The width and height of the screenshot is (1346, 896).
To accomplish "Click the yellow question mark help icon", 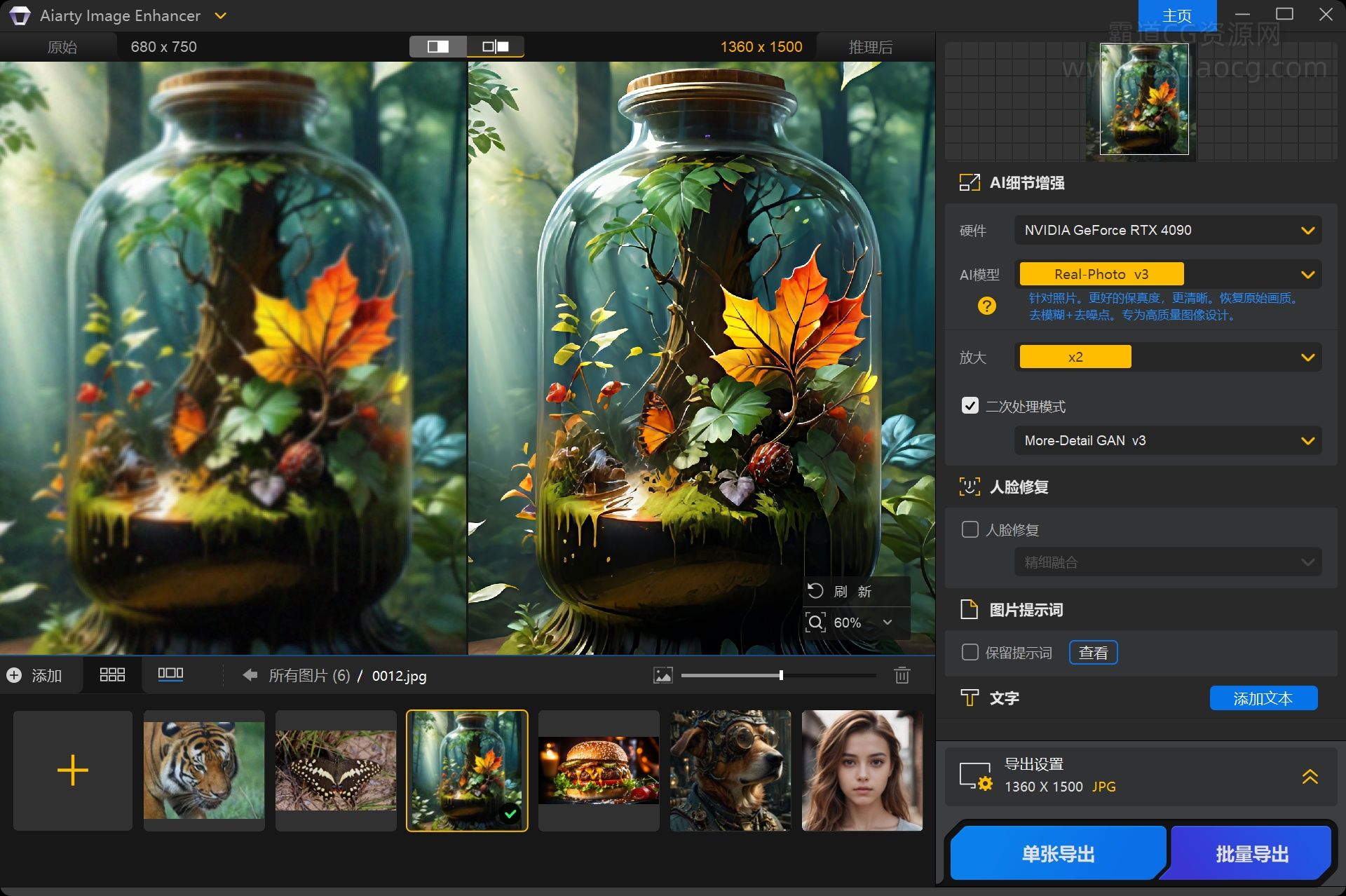I will coord(987,306).
